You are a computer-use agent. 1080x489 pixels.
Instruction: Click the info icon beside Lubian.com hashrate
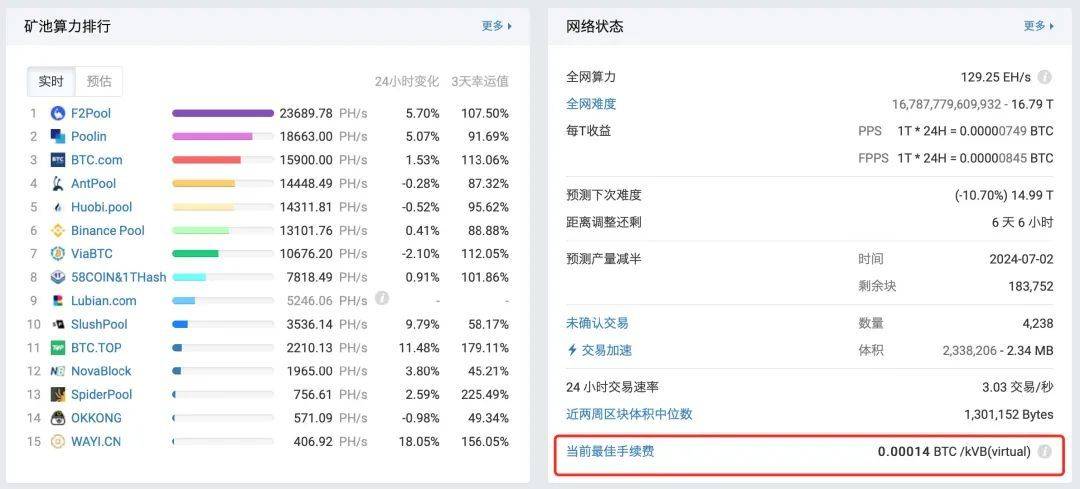pyautogui.click(x=382, y=298)
